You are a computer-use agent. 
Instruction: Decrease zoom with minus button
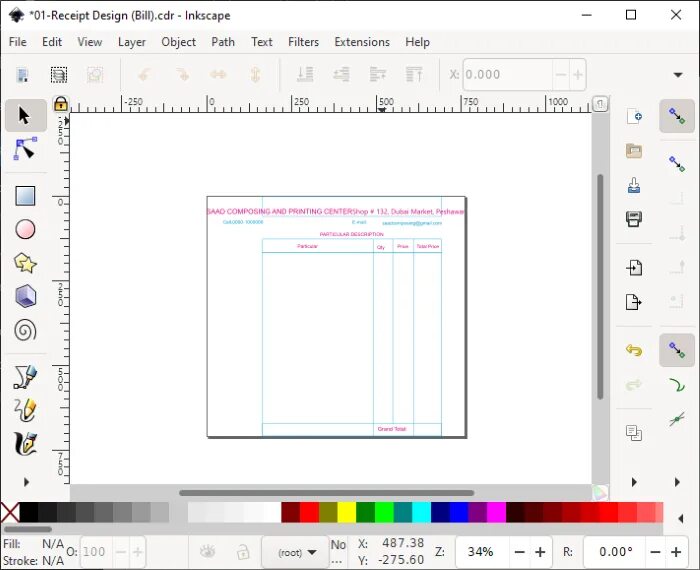(x=520, y=552)
